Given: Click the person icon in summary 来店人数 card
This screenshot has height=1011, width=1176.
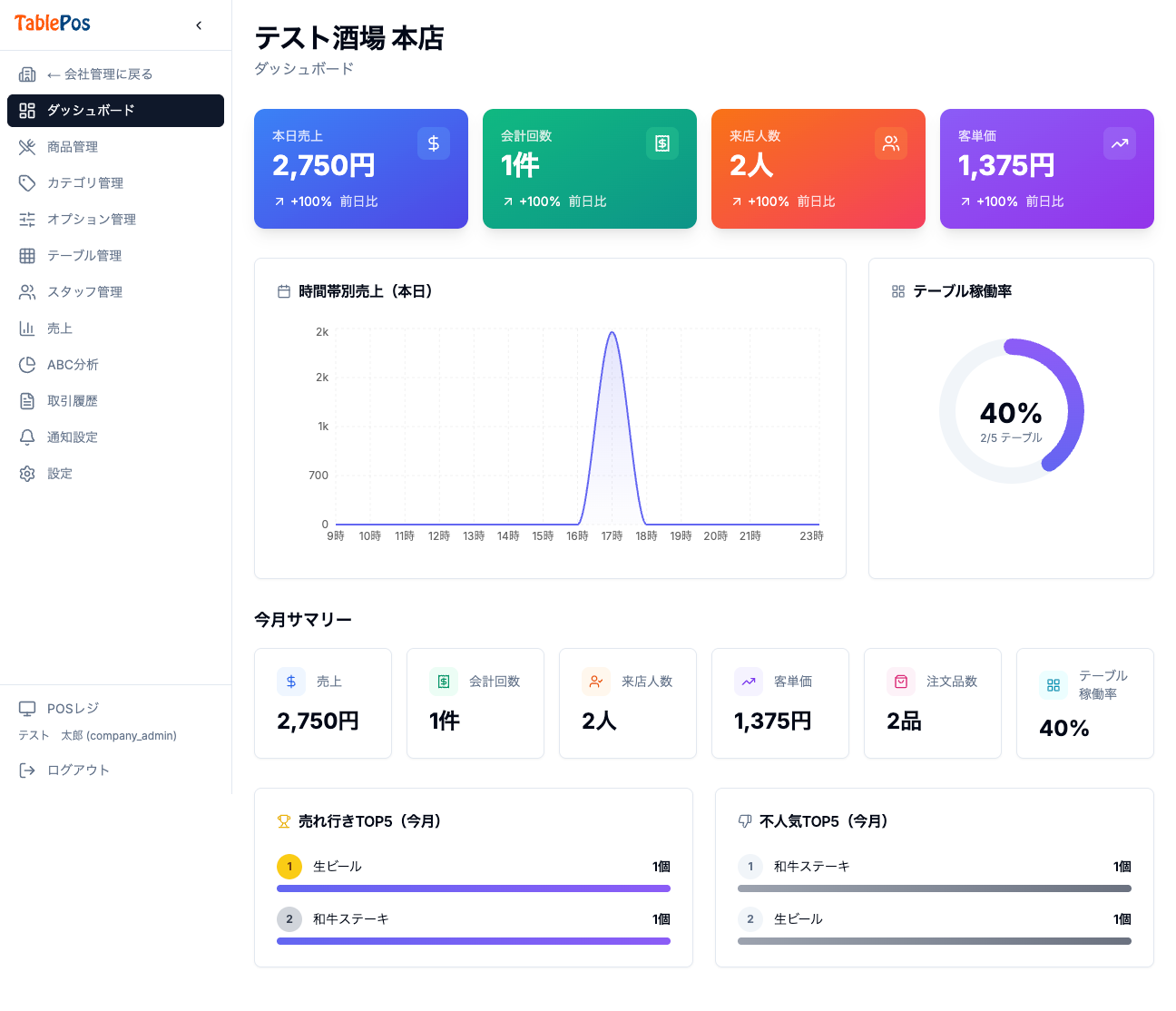Looking at the screenshot, I should 596,682.
